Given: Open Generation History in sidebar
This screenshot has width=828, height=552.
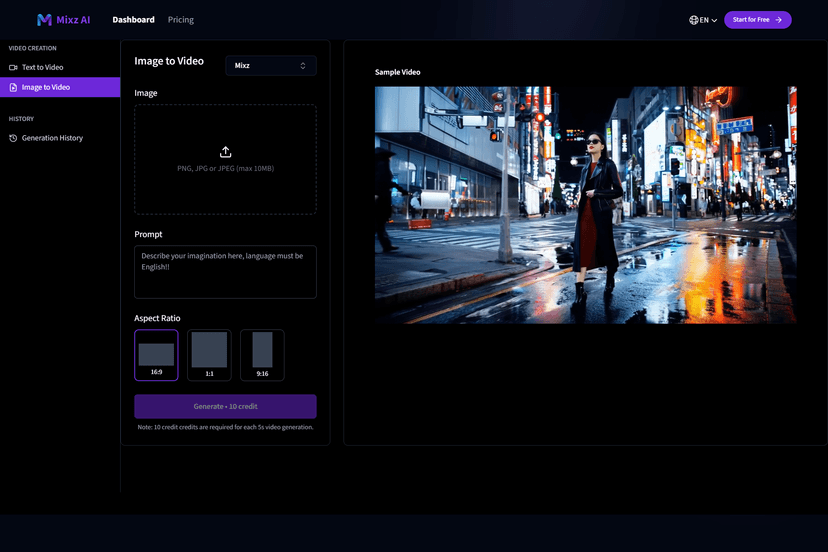Looking at the screenshot, I should (52, 138).
